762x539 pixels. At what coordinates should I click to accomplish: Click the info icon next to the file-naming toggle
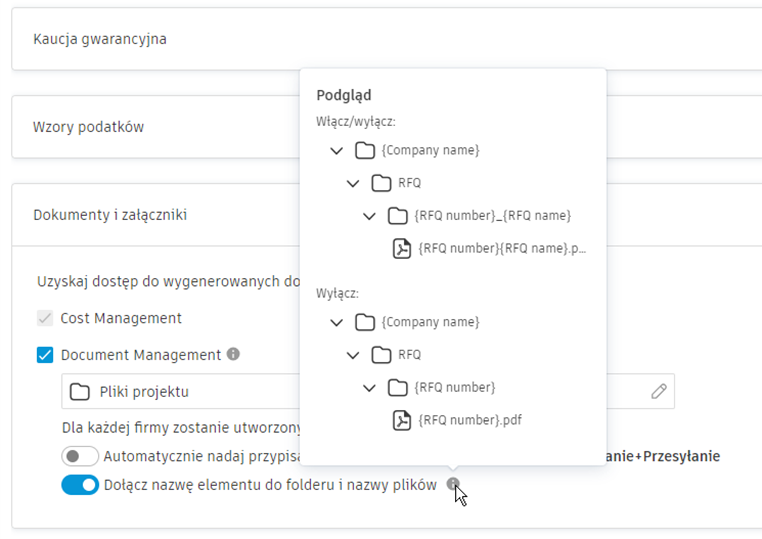(x=453, y=485)
